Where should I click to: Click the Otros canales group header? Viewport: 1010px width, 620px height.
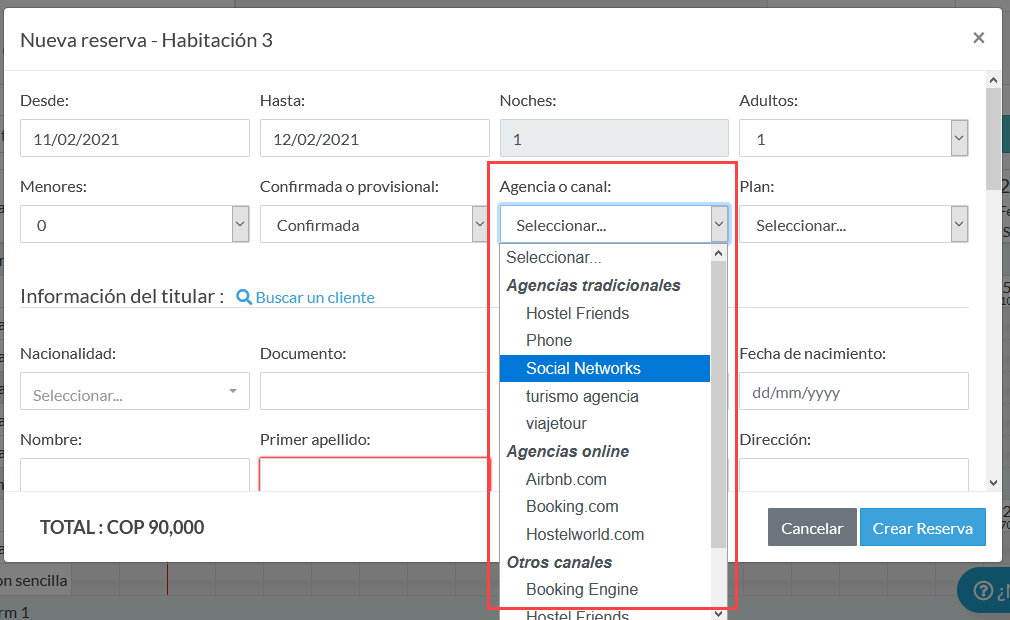559,562
